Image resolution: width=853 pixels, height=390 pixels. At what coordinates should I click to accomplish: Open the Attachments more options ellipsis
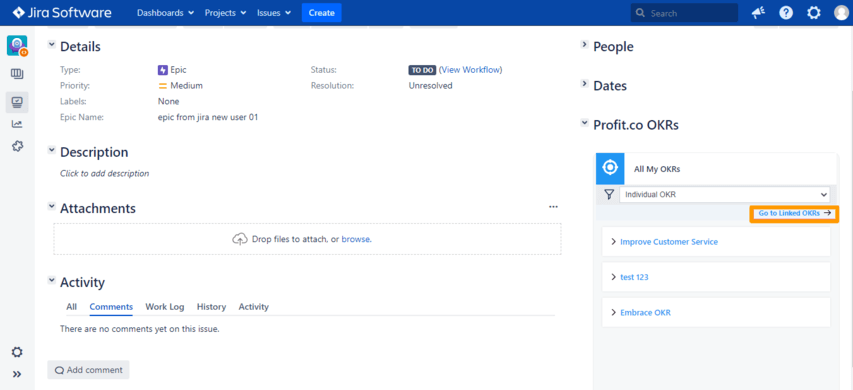coord(553,207)
